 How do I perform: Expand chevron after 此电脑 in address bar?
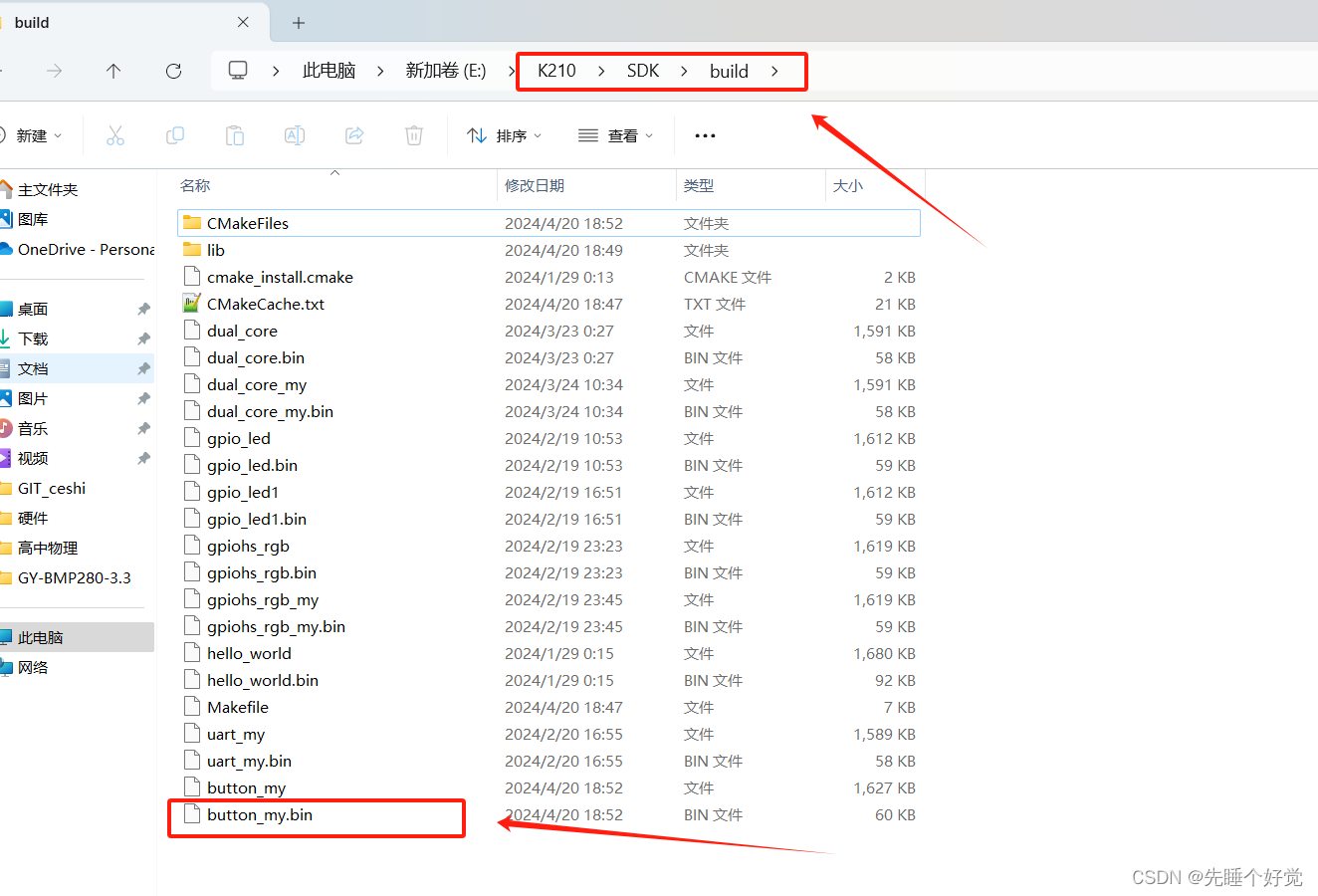click(x=380, y=71)
